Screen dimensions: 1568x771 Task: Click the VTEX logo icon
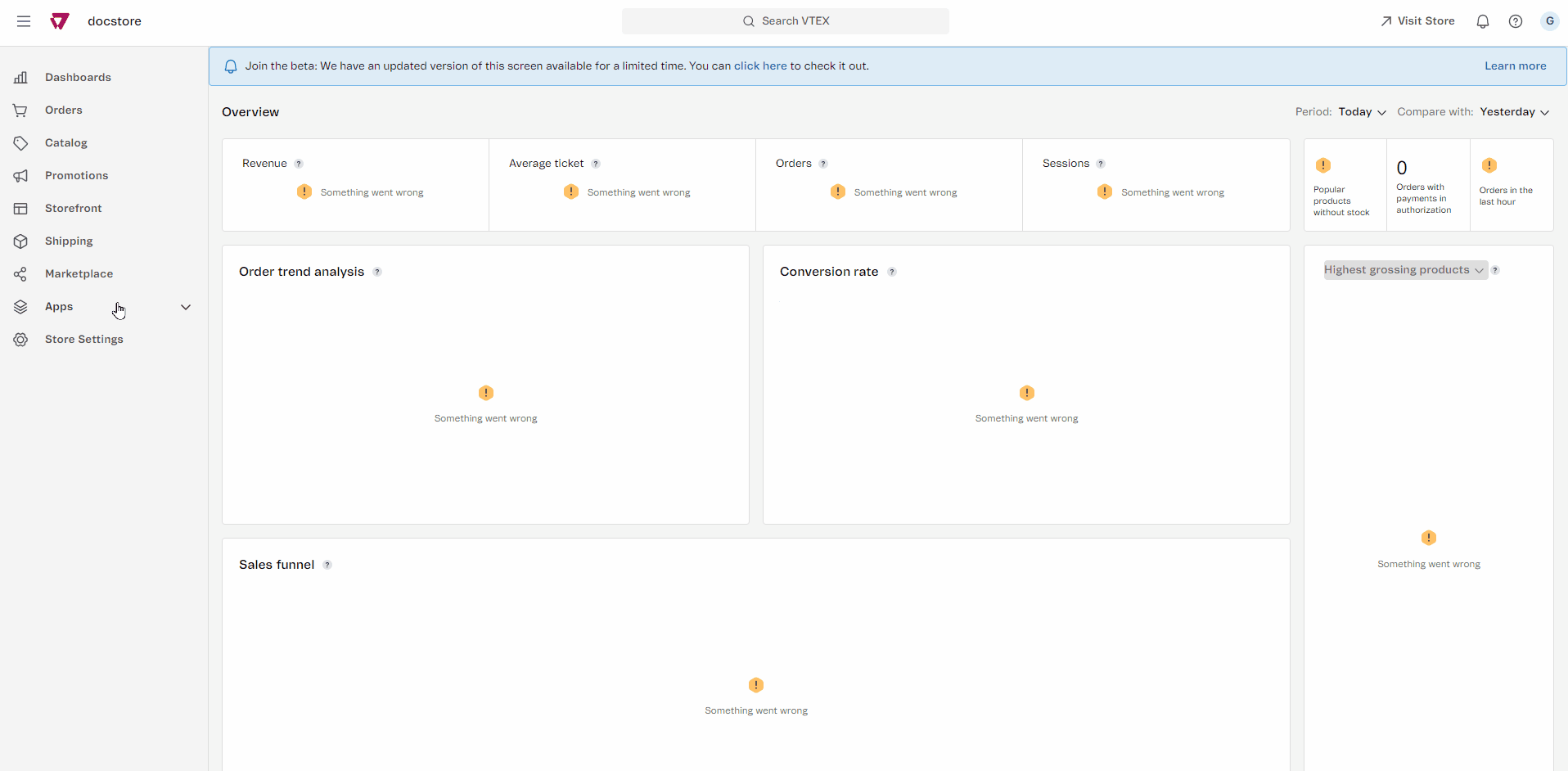(60, 21)
